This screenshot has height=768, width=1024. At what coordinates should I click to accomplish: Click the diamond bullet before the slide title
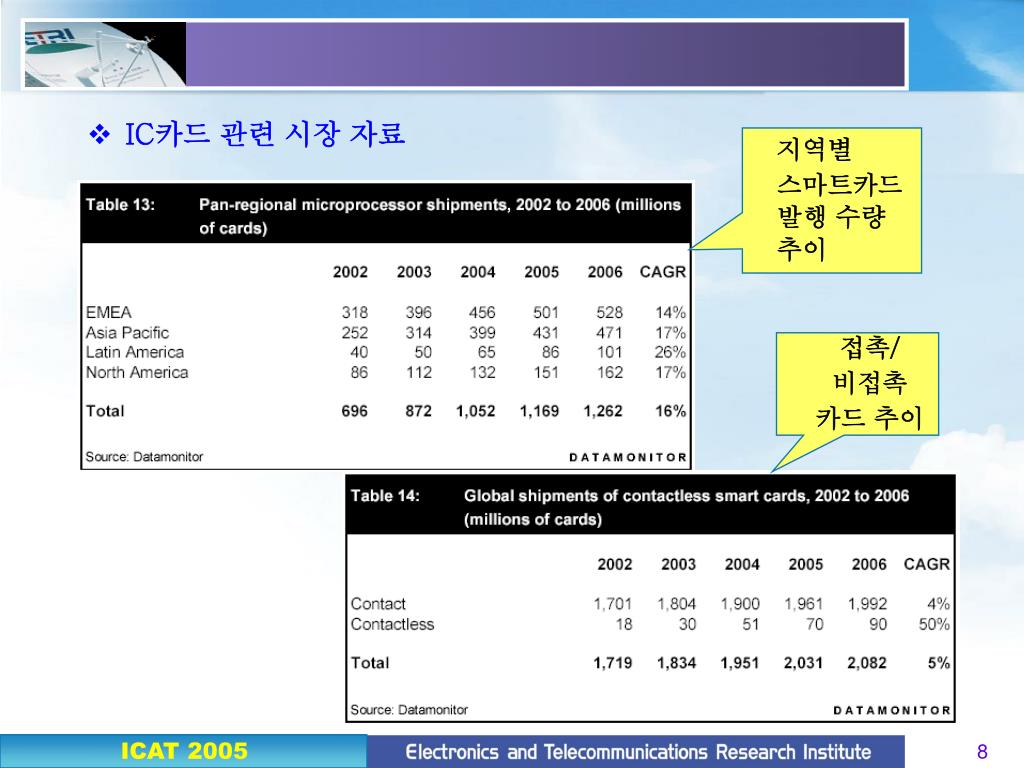click(100, 135)
